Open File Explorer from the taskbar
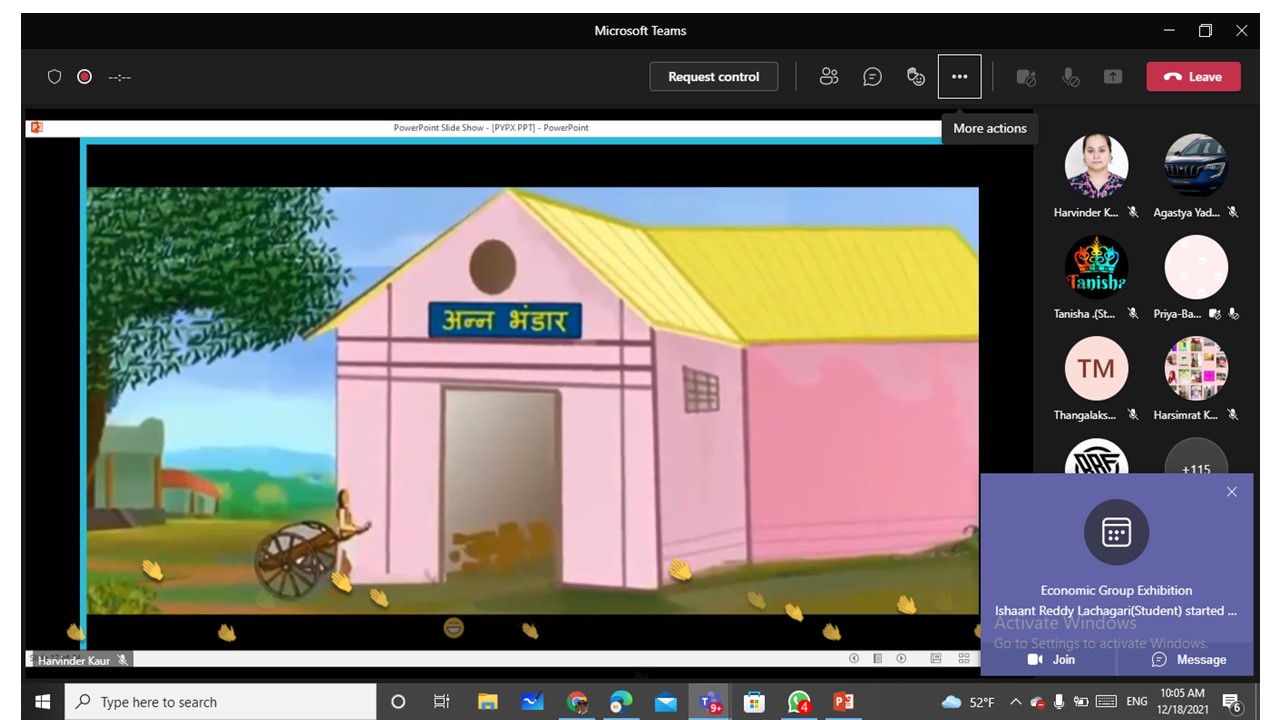 click(487, 702)
